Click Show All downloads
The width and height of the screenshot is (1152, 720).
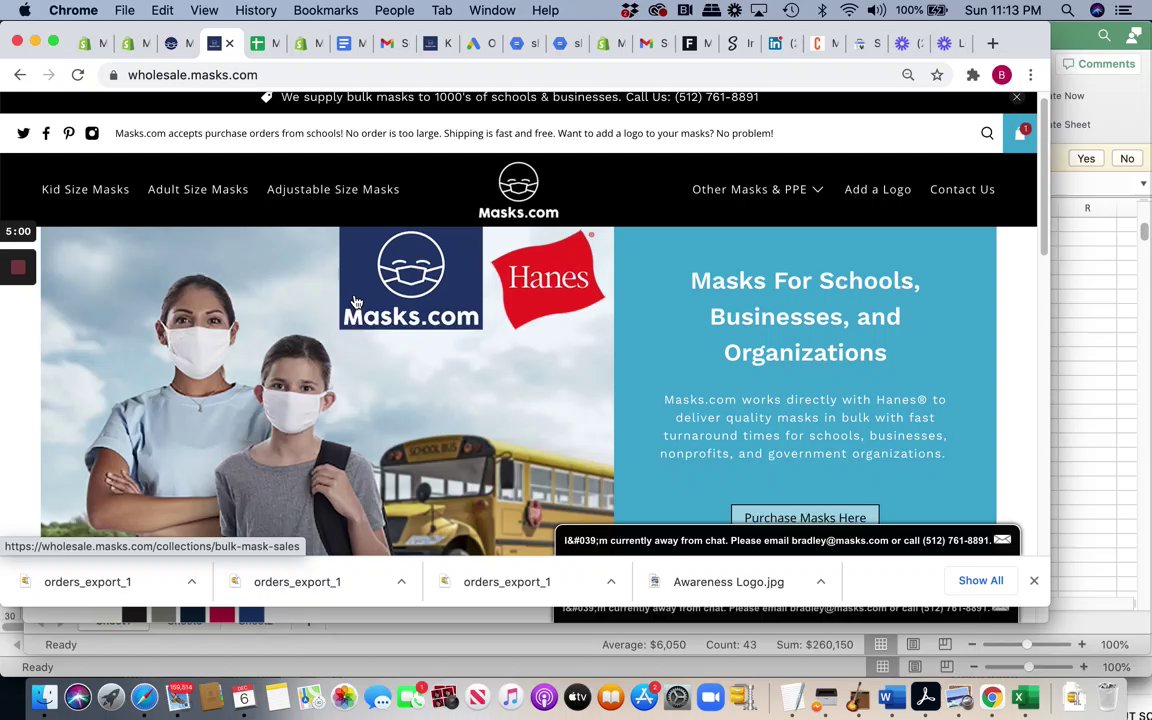pos(980,580)
